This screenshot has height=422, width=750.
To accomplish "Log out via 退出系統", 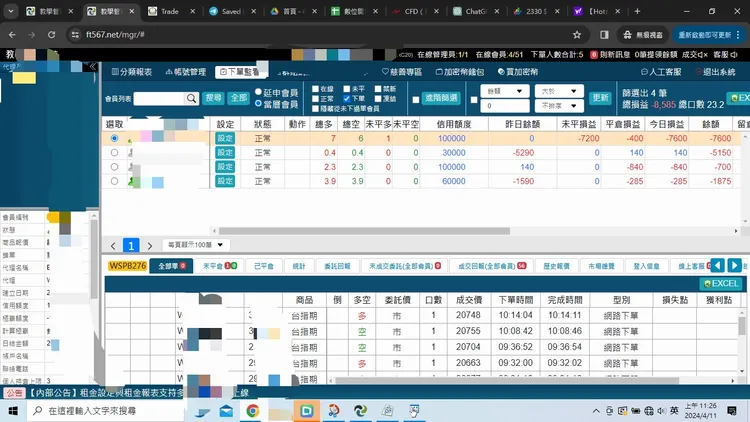I will coord(716,72).
